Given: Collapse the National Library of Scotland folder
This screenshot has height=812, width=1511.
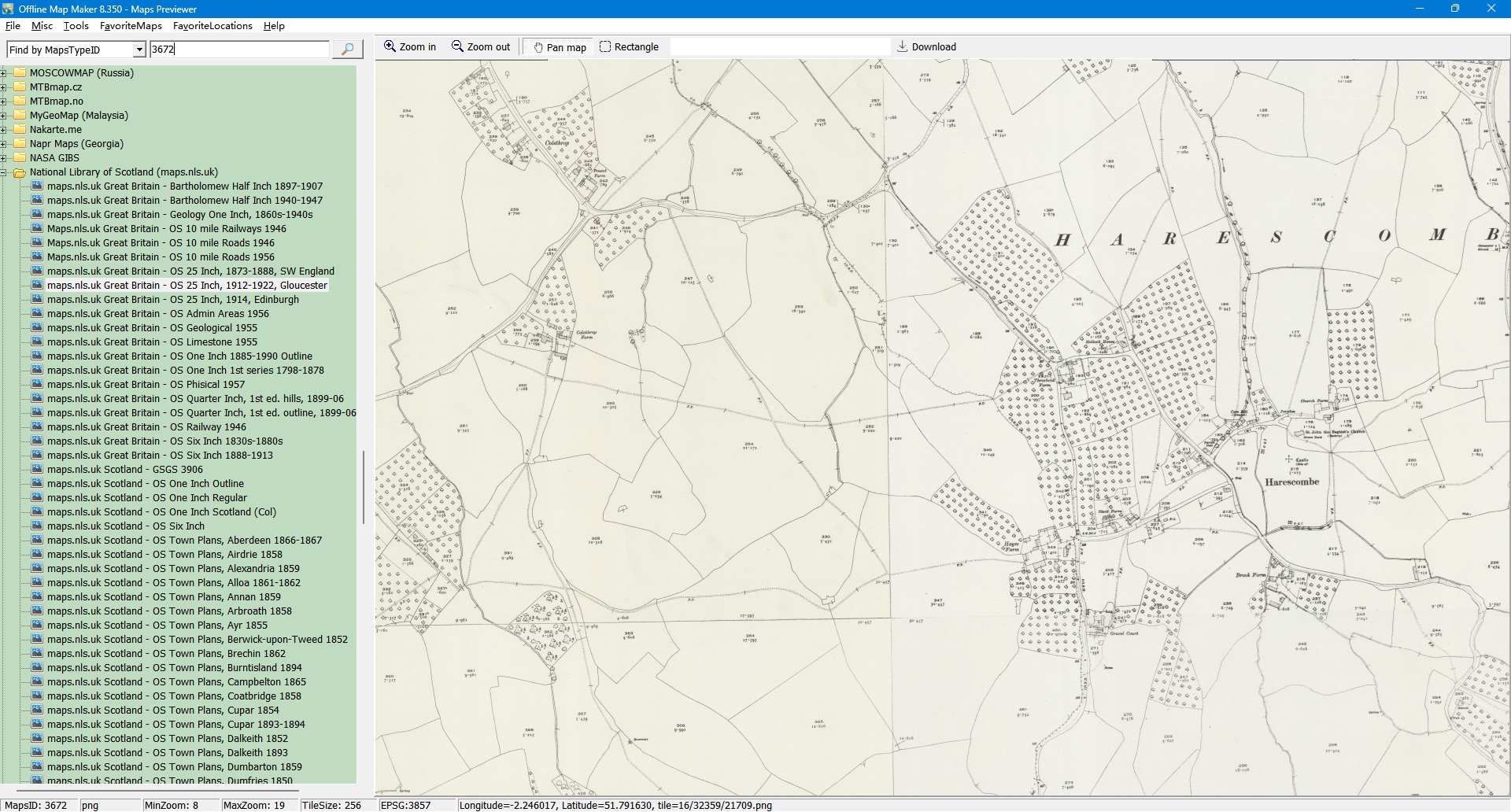Looking at the screenshot, I should (4, 172).
